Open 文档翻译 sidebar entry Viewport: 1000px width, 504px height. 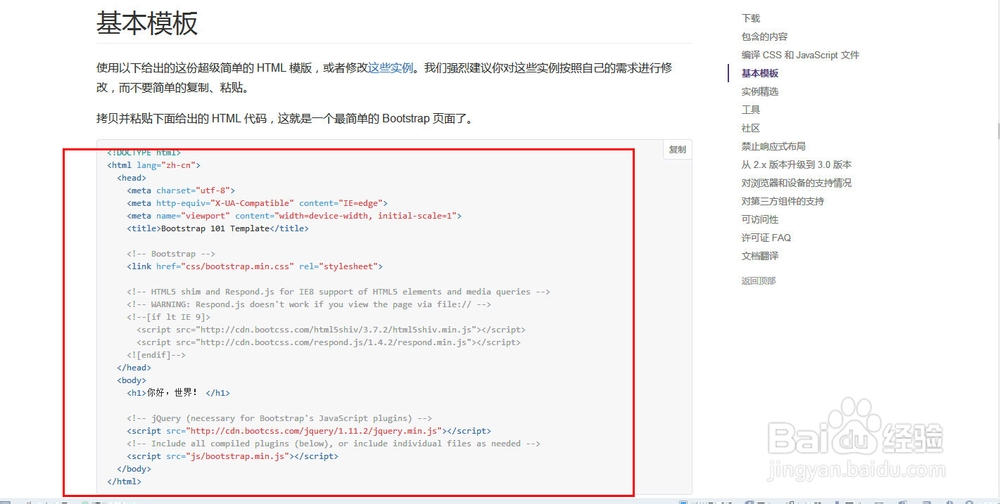(x=760, y=256)
